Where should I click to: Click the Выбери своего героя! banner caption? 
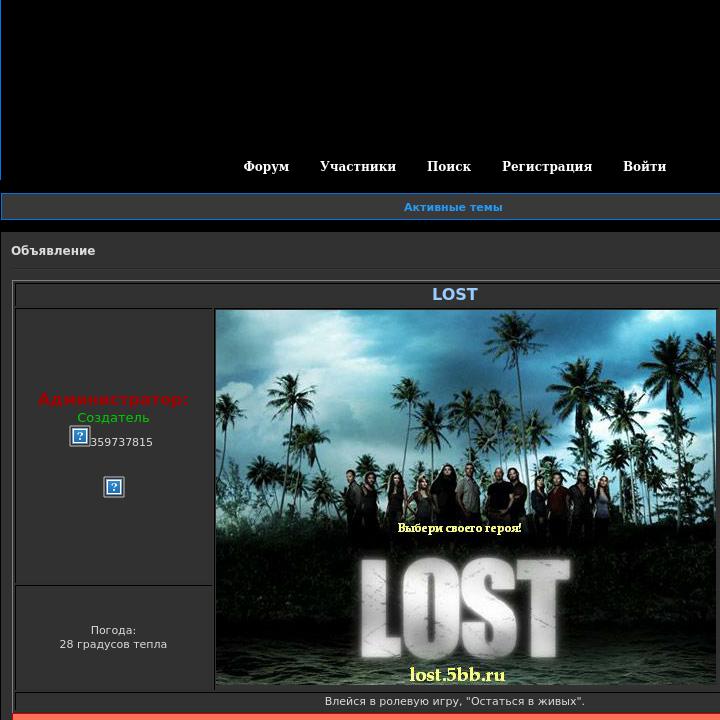click(459, 528)
